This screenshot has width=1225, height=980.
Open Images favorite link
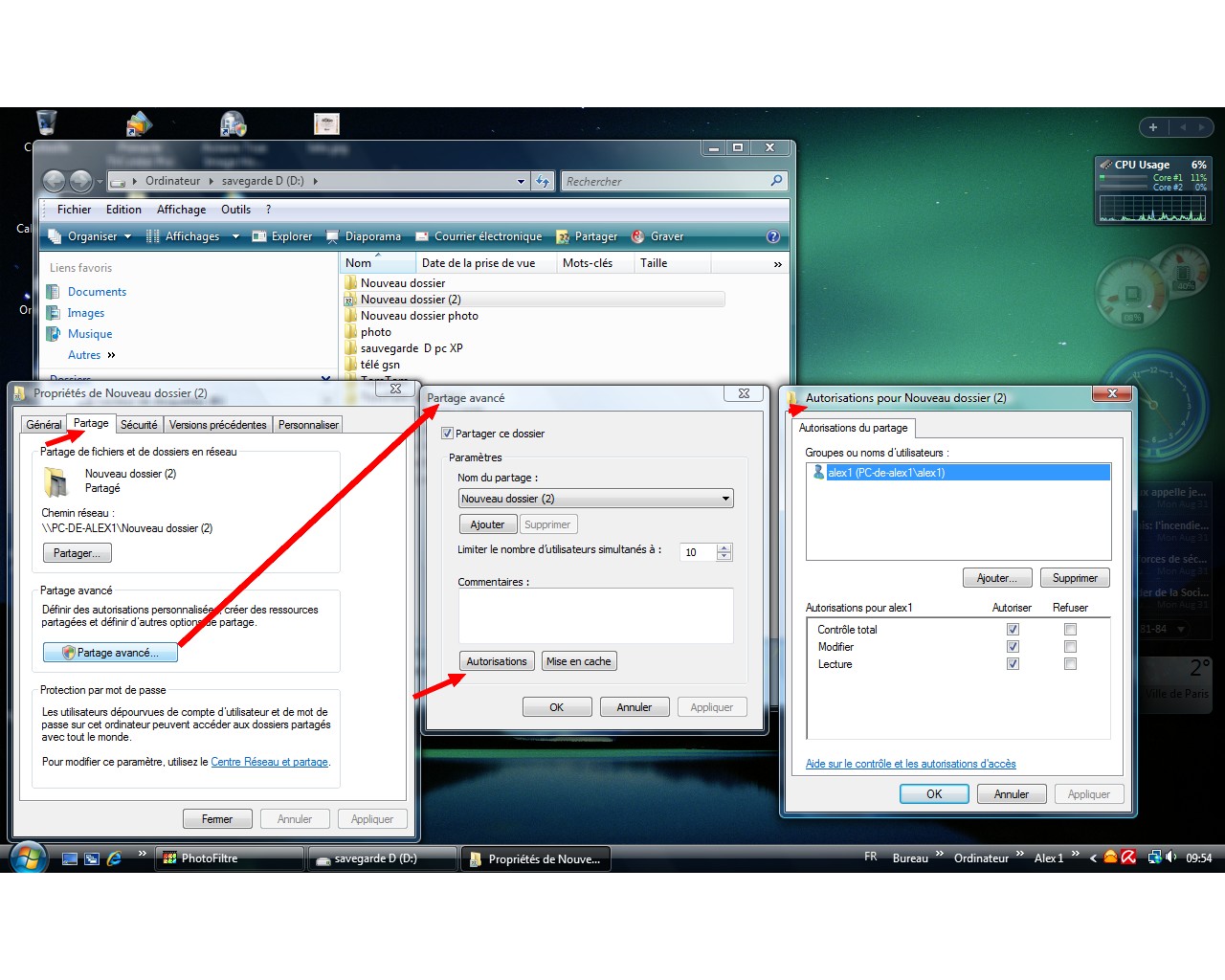tap(86, 313)
